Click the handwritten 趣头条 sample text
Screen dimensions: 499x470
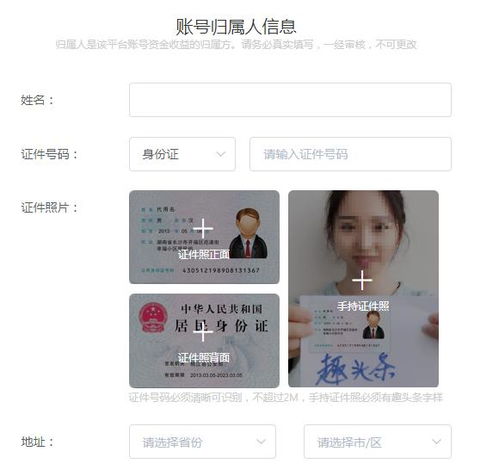[x=355, y=369]
